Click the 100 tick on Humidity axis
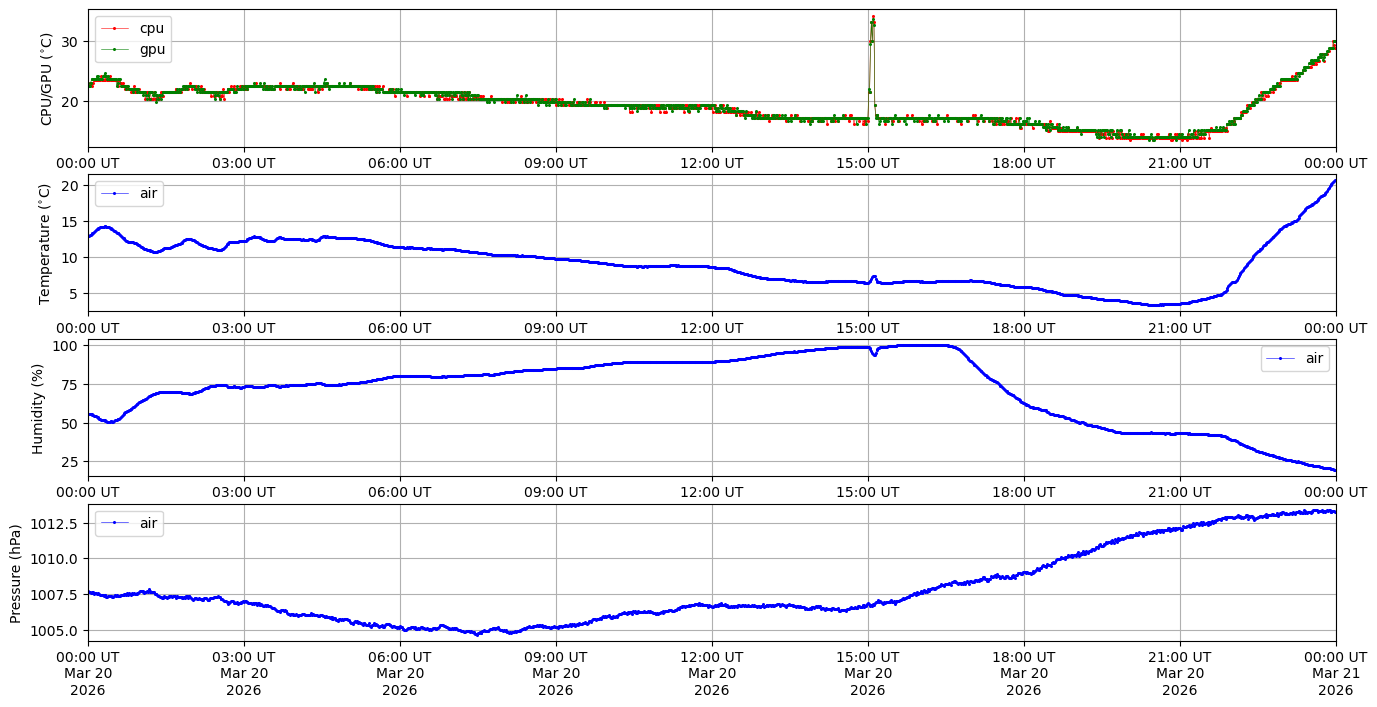The image size is (1377, 707). click(x=66, y=346)
